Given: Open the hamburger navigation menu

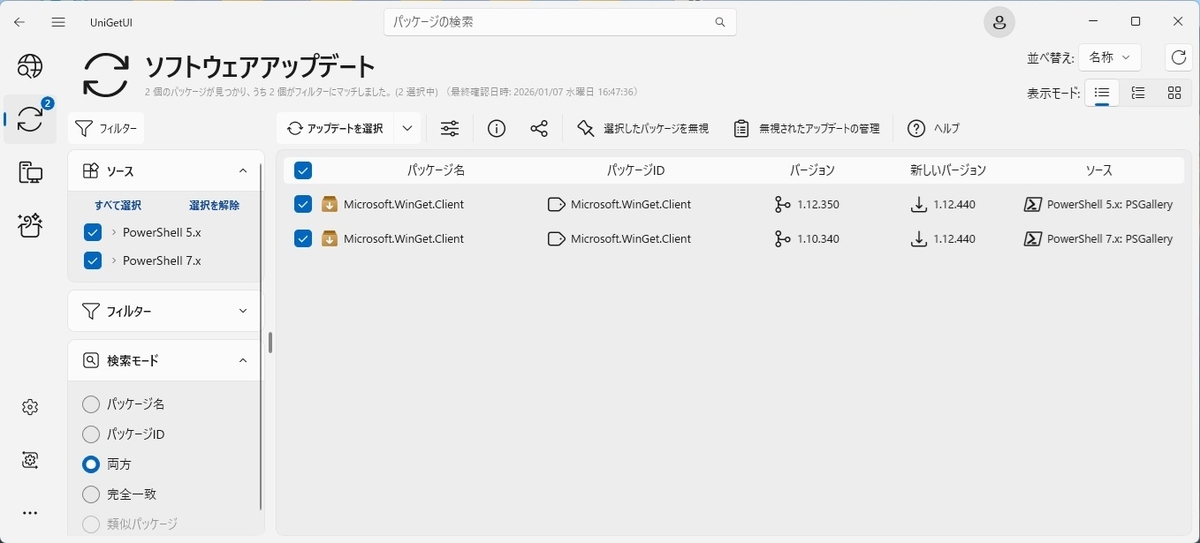Looking at the screenshot, I should [x=58, y=22].
